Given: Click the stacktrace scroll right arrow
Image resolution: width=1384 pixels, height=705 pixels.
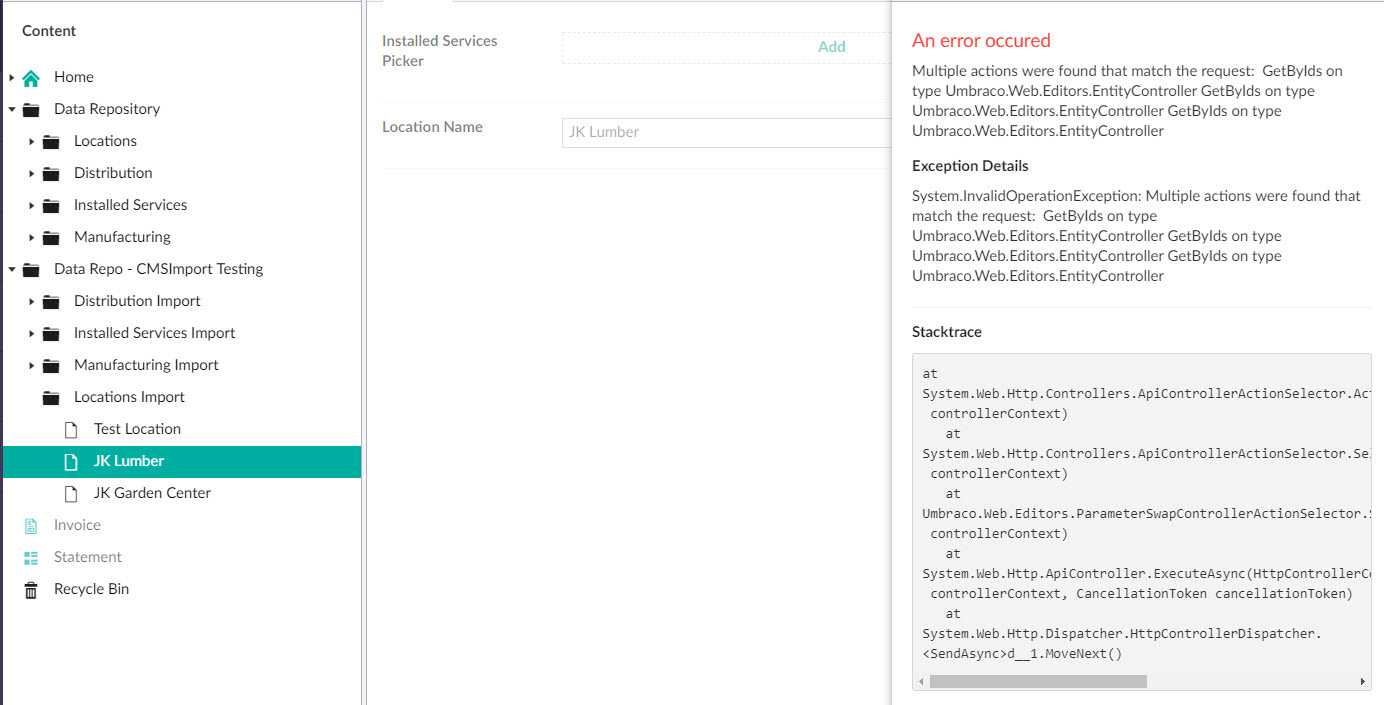Looking at the screenshot, I should (x=1362, y=681).
